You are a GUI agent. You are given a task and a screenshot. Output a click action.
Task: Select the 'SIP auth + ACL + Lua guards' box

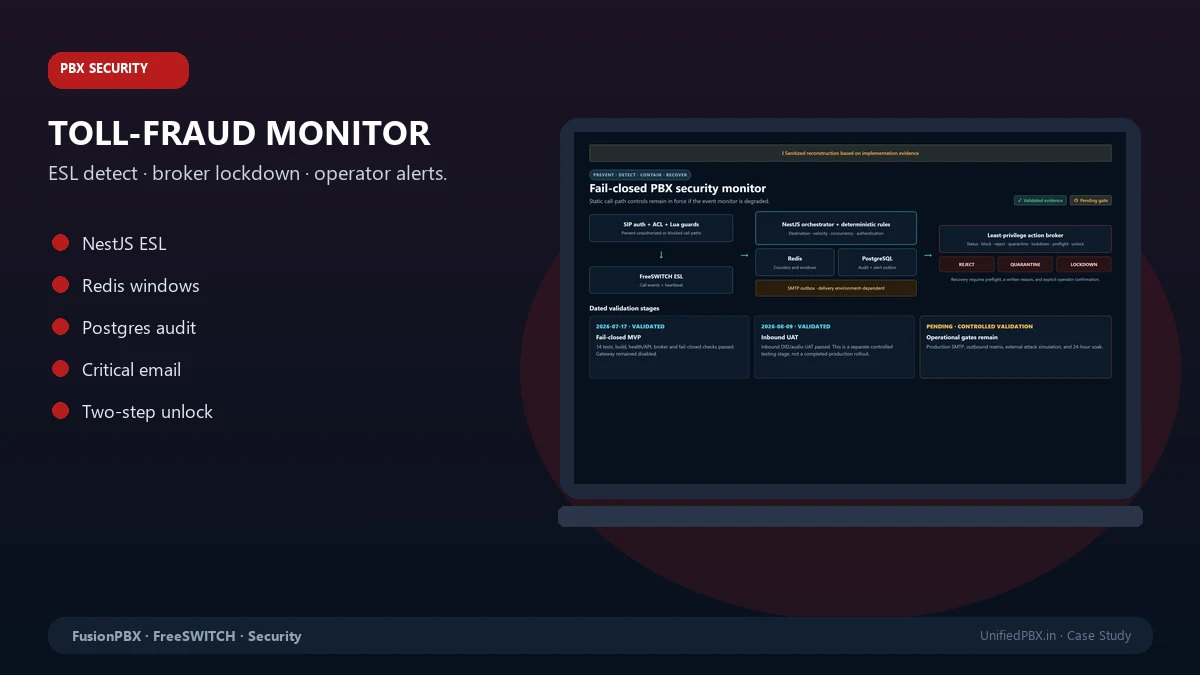[661, 227]
